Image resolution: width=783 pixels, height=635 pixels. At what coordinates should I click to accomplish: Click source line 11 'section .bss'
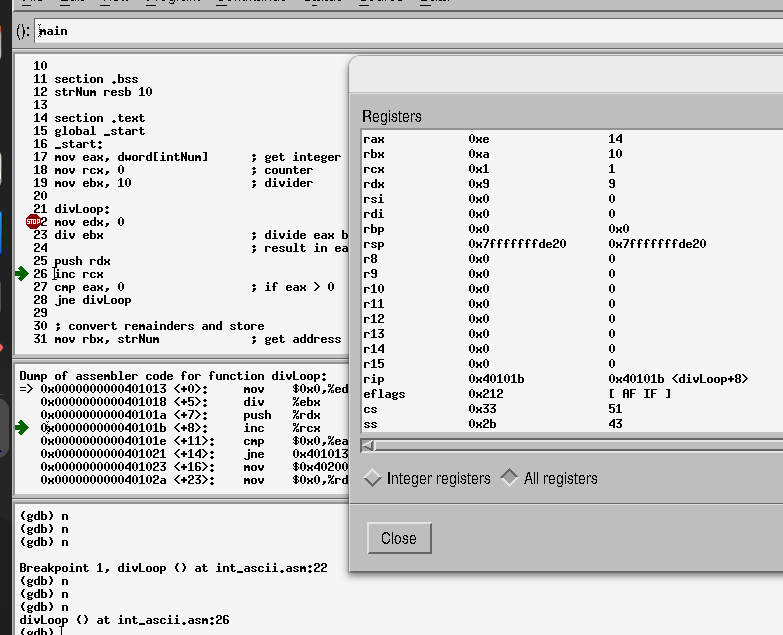pos(96,79)
